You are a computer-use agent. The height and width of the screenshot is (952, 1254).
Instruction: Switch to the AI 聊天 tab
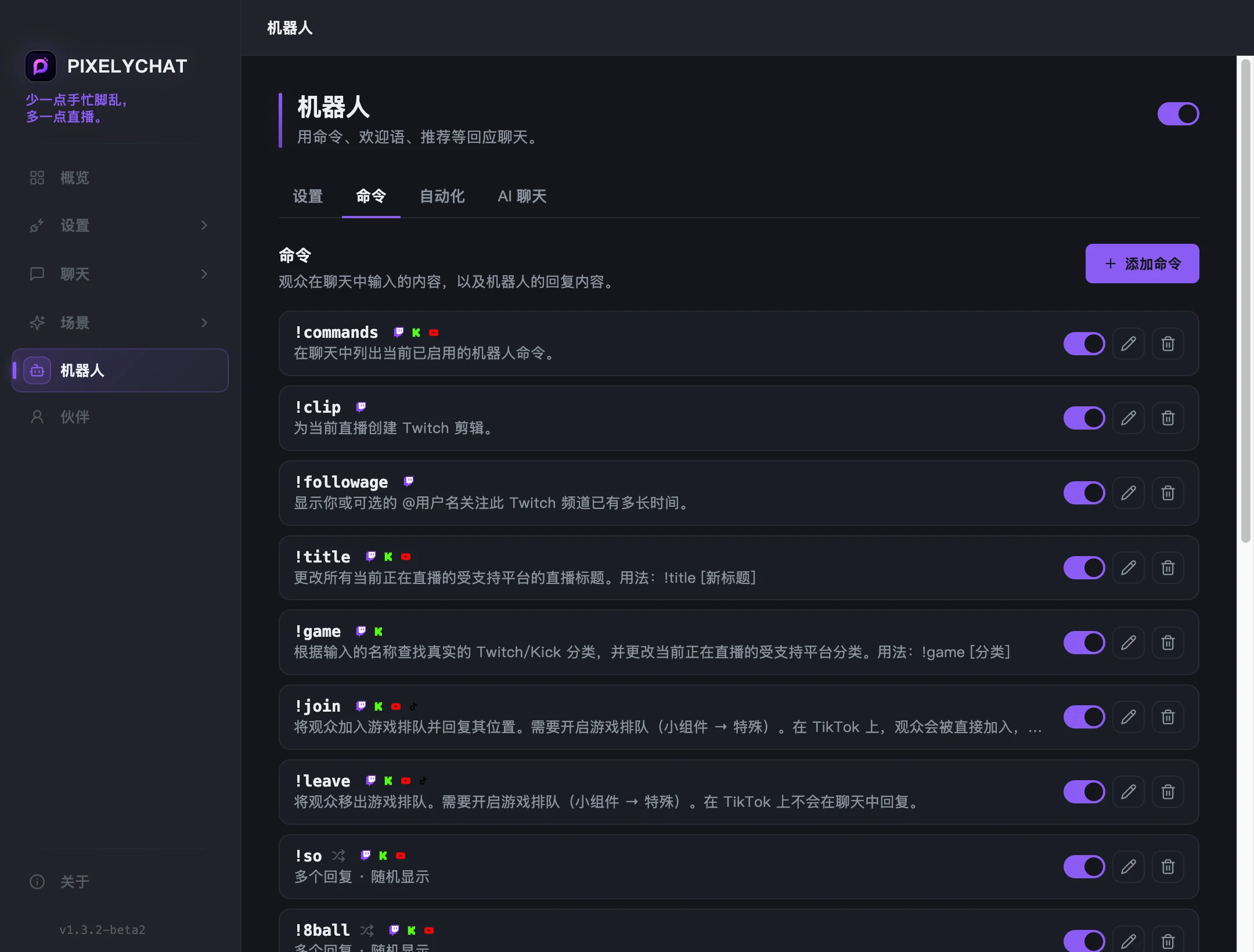(522, 196)
